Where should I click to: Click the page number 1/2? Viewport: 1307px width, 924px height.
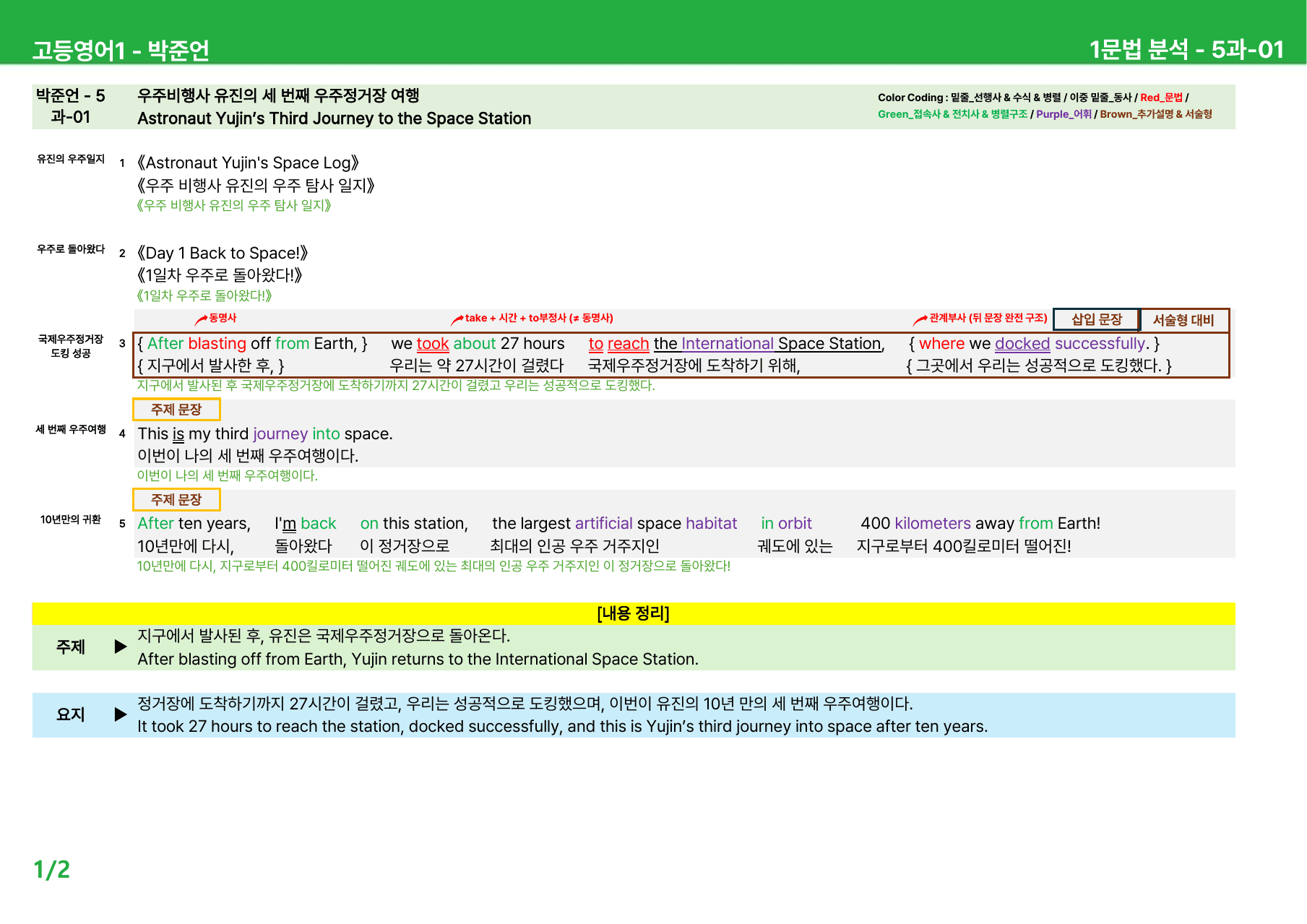click(x=52, y=870)
